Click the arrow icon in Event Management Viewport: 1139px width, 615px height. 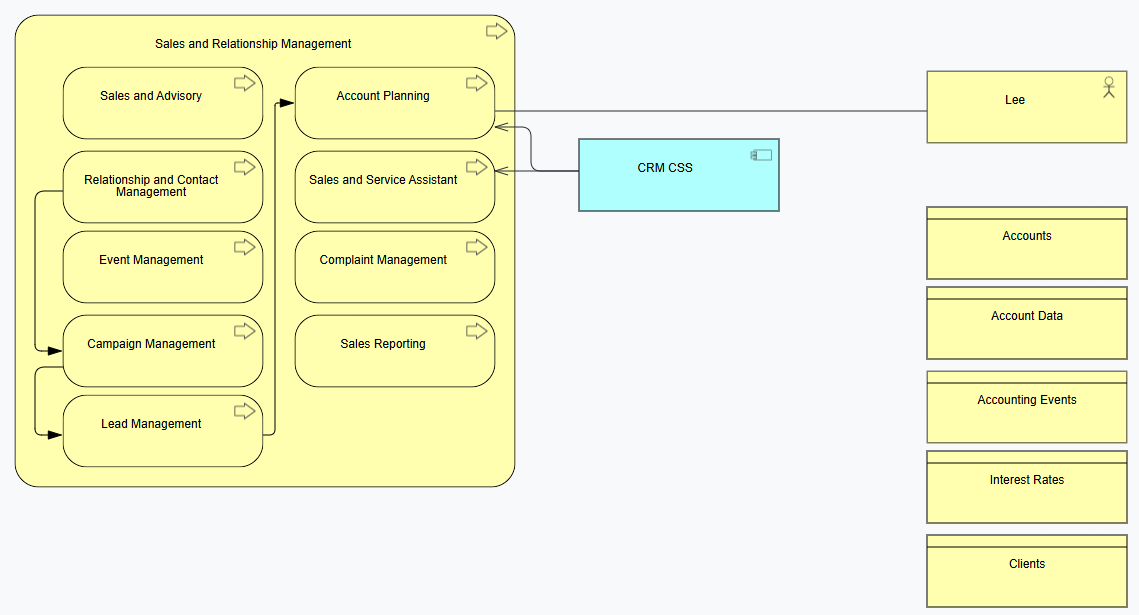[x=245, y=248]
